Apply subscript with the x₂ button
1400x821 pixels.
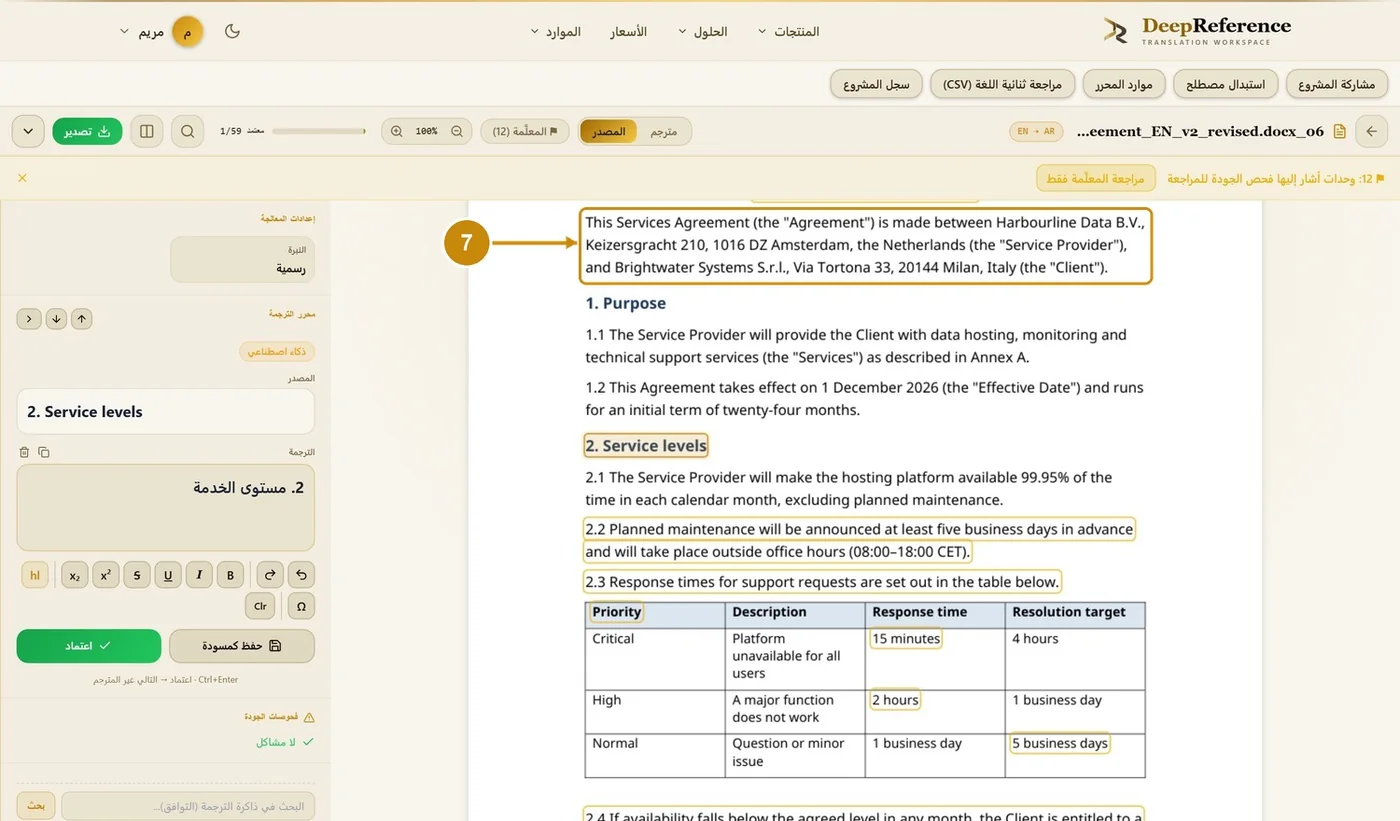pyautogui.click(x=75, y=575)
